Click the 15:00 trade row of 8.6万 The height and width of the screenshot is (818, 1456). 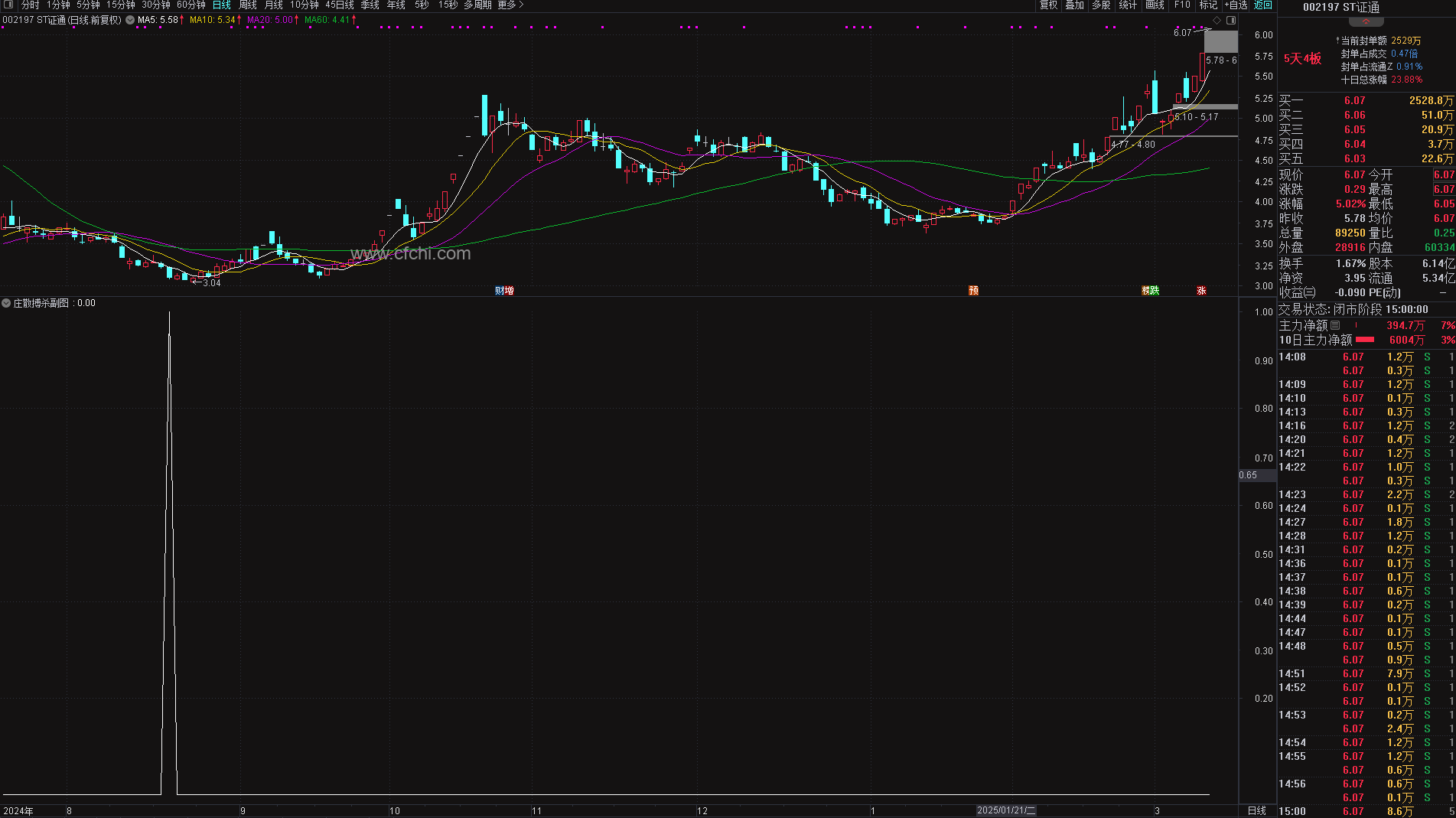click(x=1366, y=811)
